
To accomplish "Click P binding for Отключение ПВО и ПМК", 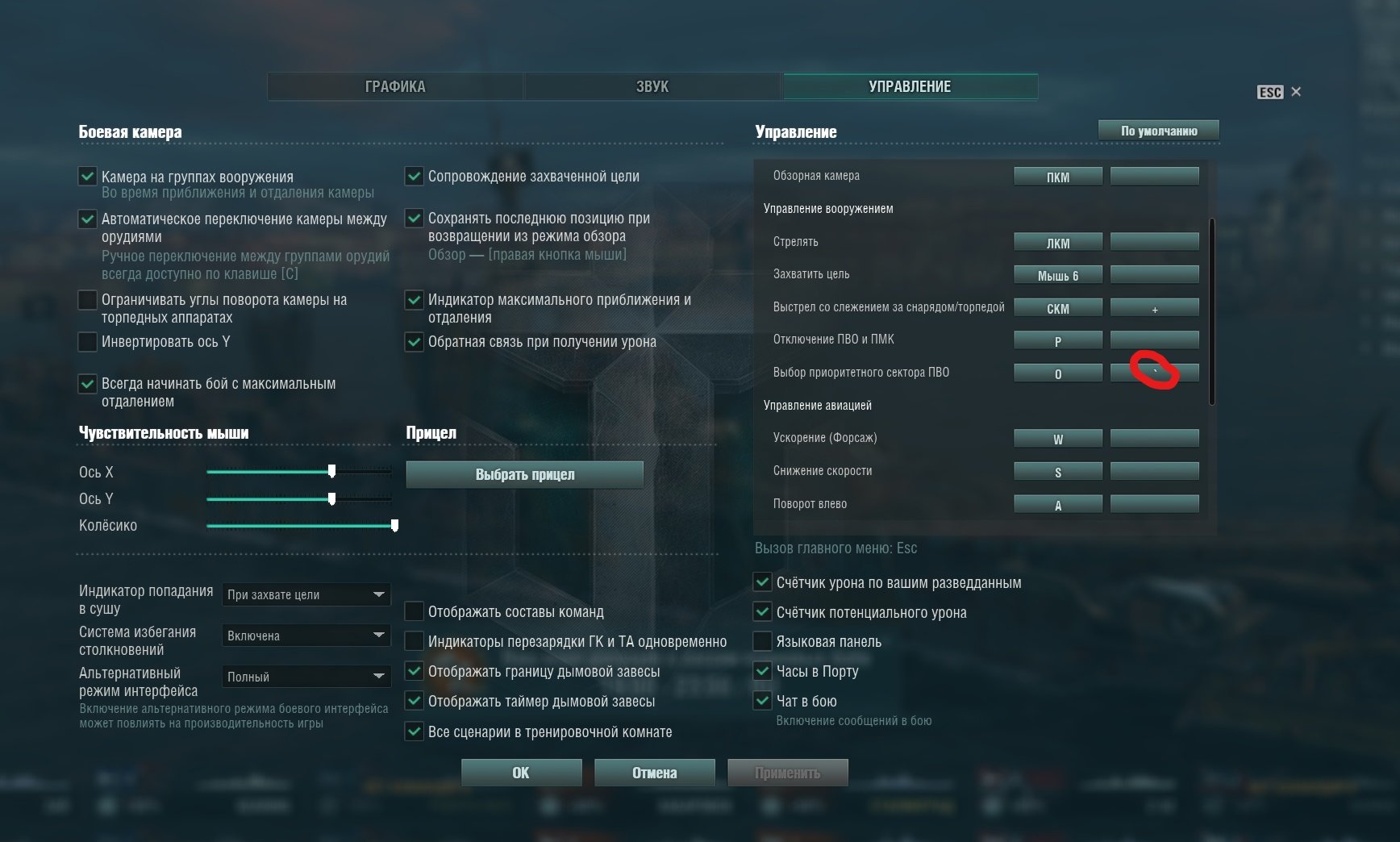I will (x=1058, y=340).
